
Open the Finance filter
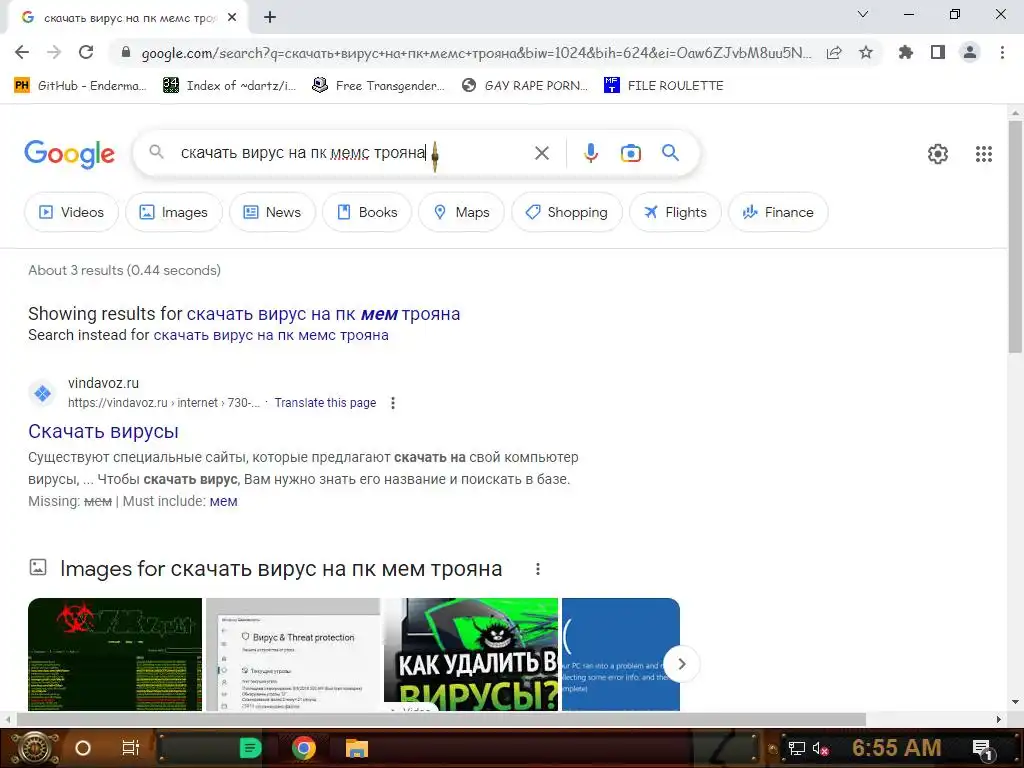pyautogui.click(x=778, y=212)
